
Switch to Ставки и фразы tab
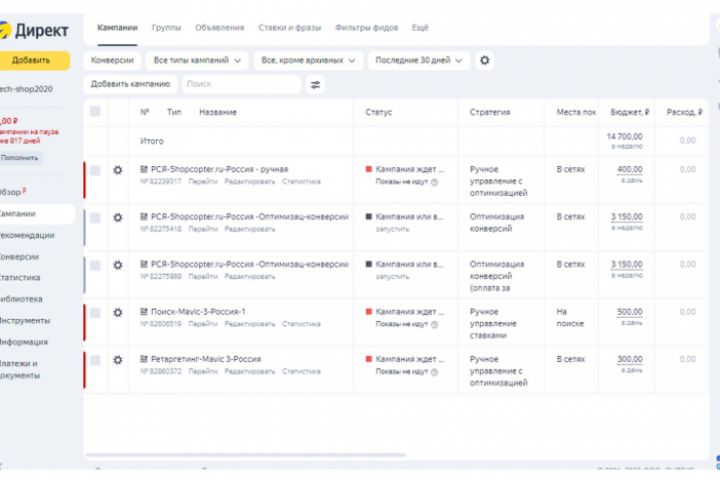(x=289, y=28)
